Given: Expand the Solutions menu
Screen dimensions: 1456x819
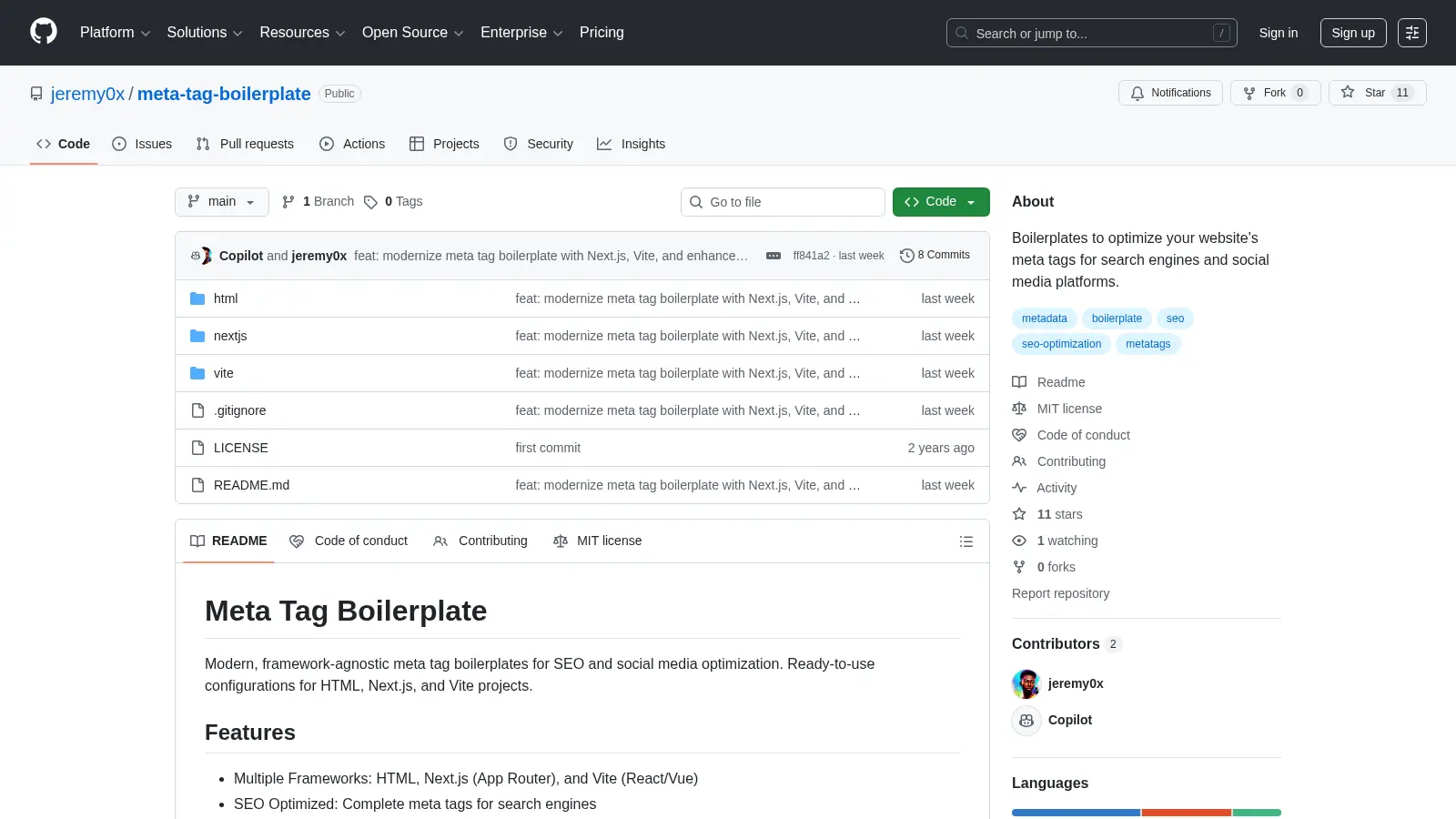Looking at the screenshot, I should click(205, 33).
